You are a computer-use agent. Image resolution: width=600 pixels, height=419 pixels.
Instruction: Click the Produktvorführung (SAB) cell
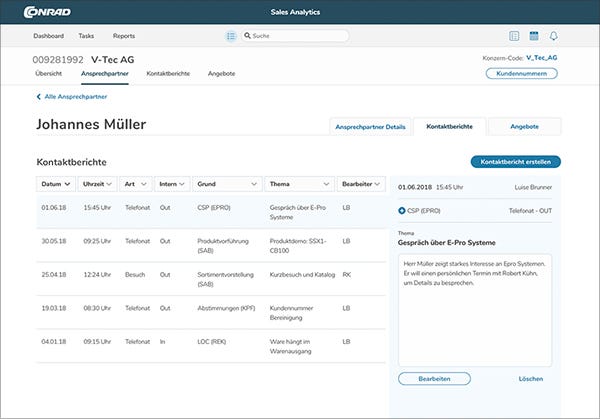coord(223,246)
